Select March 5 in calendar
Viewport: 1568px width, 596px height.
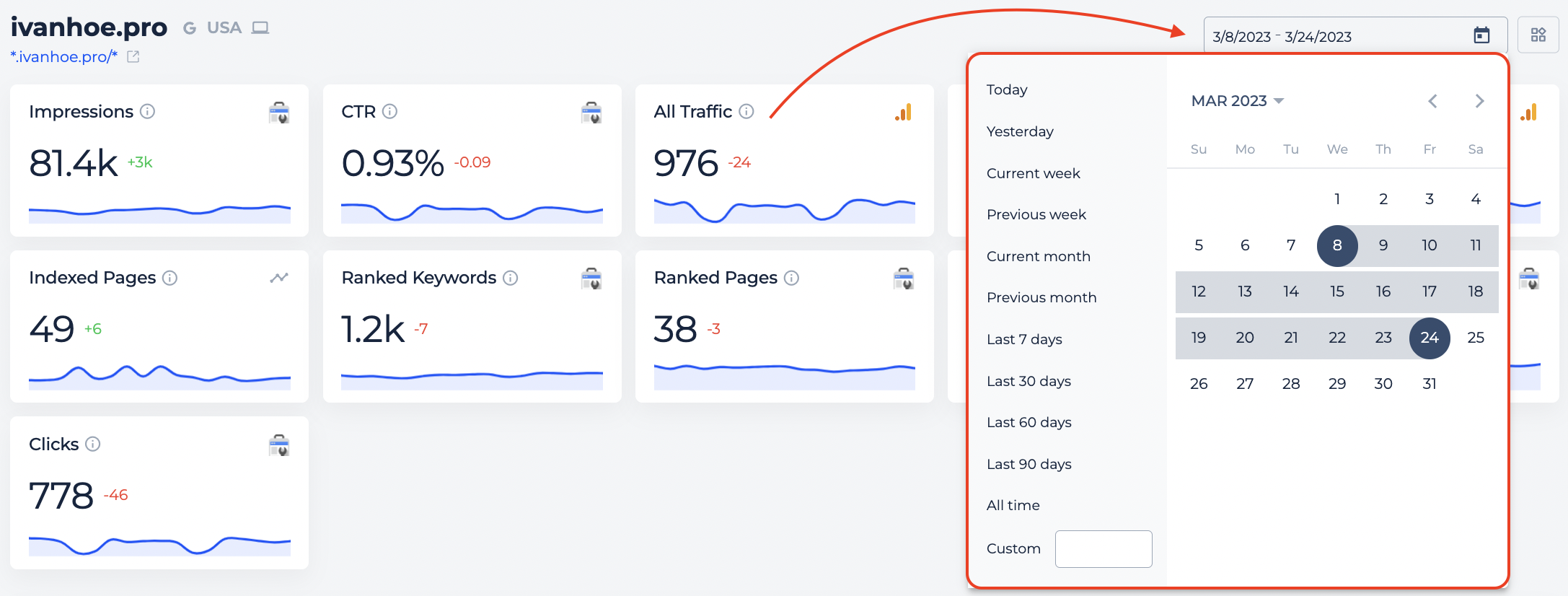(1199, 245)
